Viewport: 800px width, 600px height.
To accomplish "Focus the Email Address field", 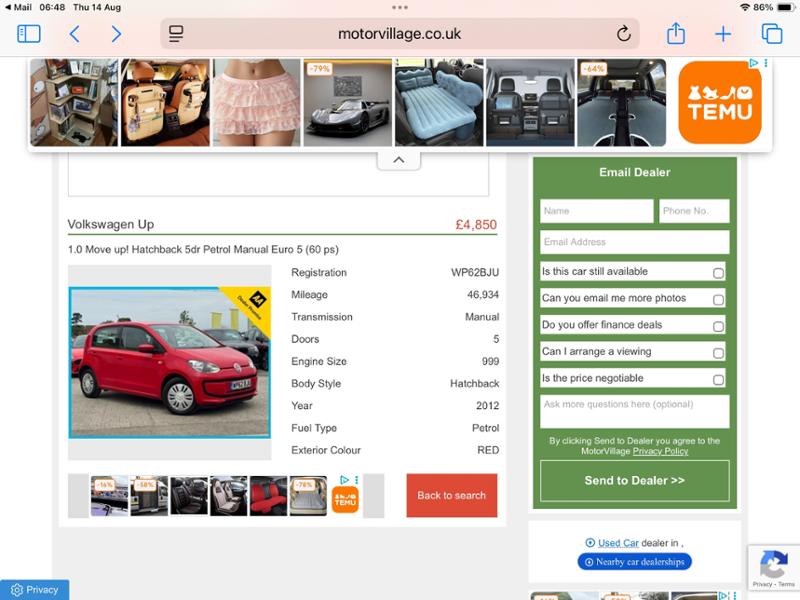I will [635, 242].
